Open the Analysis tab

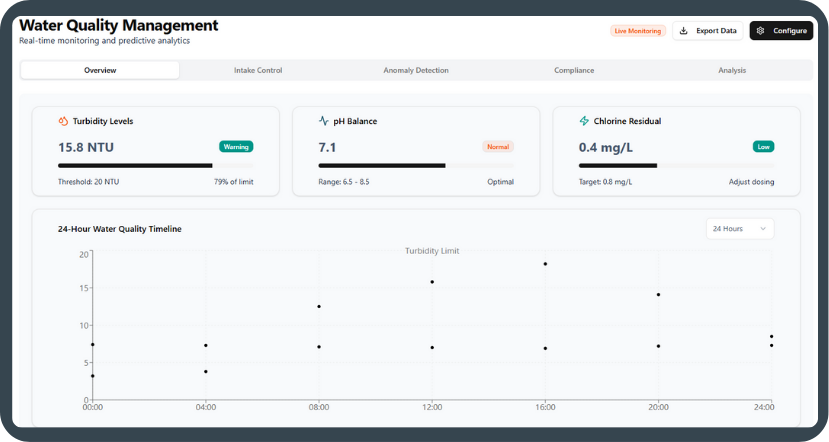pyautogui.click(x=732, y=70)
